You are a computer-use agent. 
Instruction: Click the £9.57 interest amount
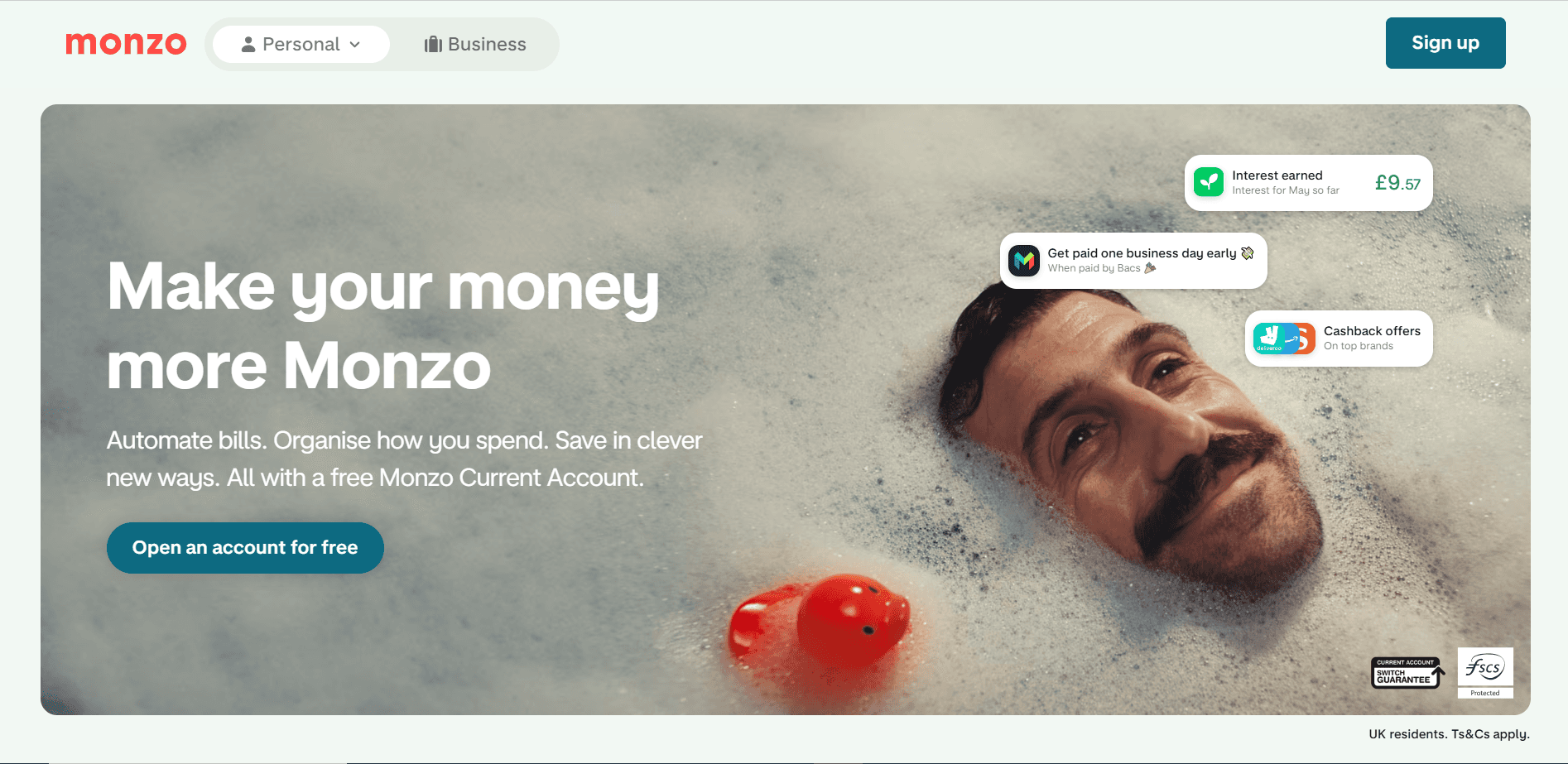[1397, 183]
